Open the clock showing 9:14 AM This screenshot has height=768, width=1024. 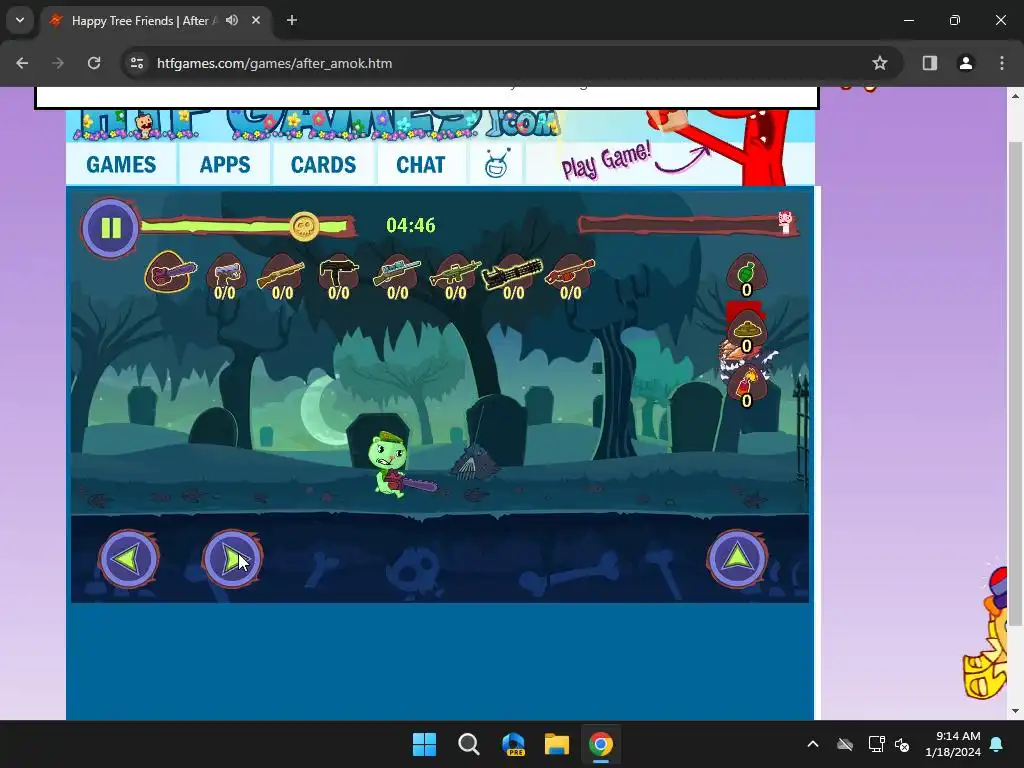coord(953,744)
